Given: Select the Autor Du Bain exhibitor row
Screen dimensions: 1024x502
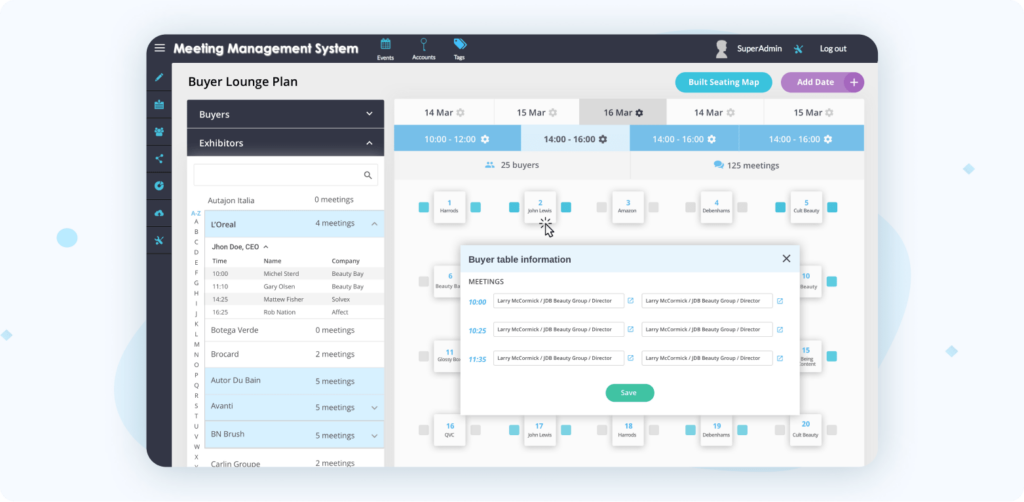Looking at the screenshot, I should [x=294, y=381].
